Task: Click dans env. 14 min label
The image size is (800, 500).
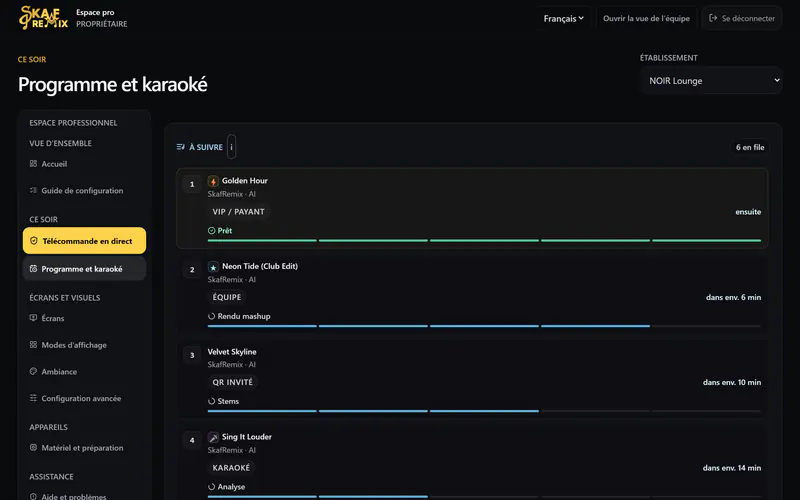Action: tap(732, 468)
